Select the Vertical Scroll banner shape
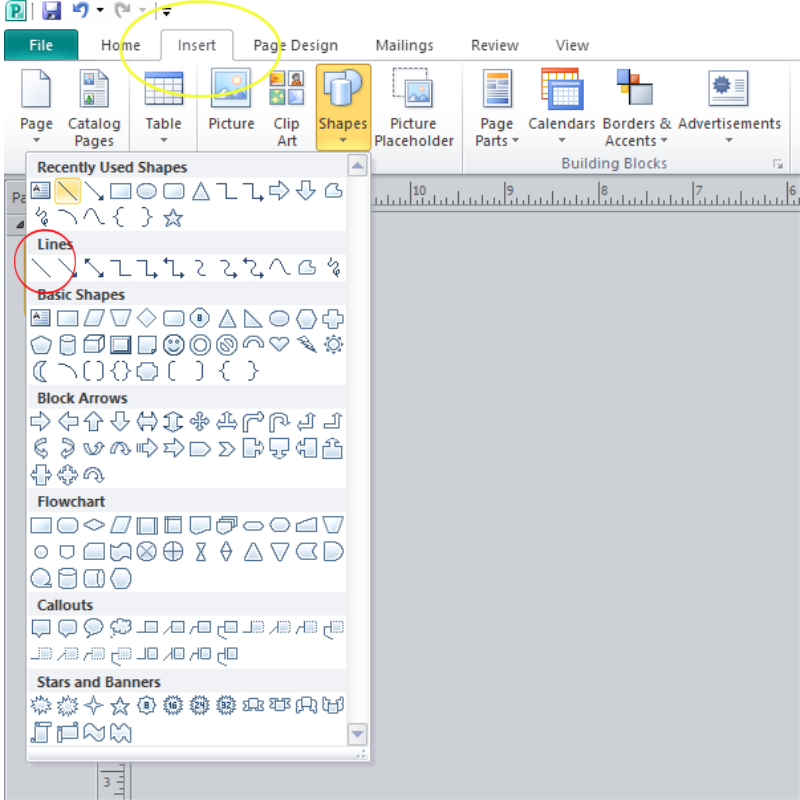Screen dimensions: 800x800 pyautogui.click(x=41, y=733)
